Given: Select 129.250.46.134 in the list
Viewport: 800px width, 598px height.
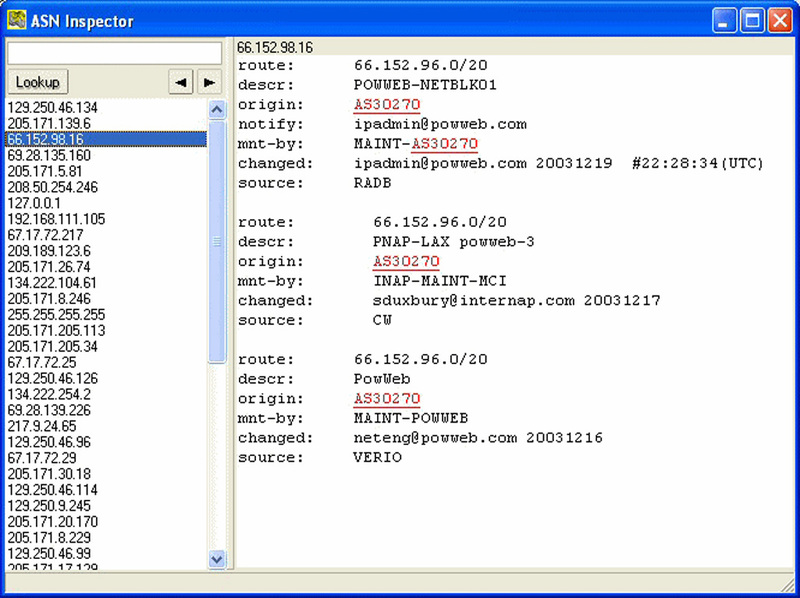Looking at the screenshot, I should [x=106, y=108].
